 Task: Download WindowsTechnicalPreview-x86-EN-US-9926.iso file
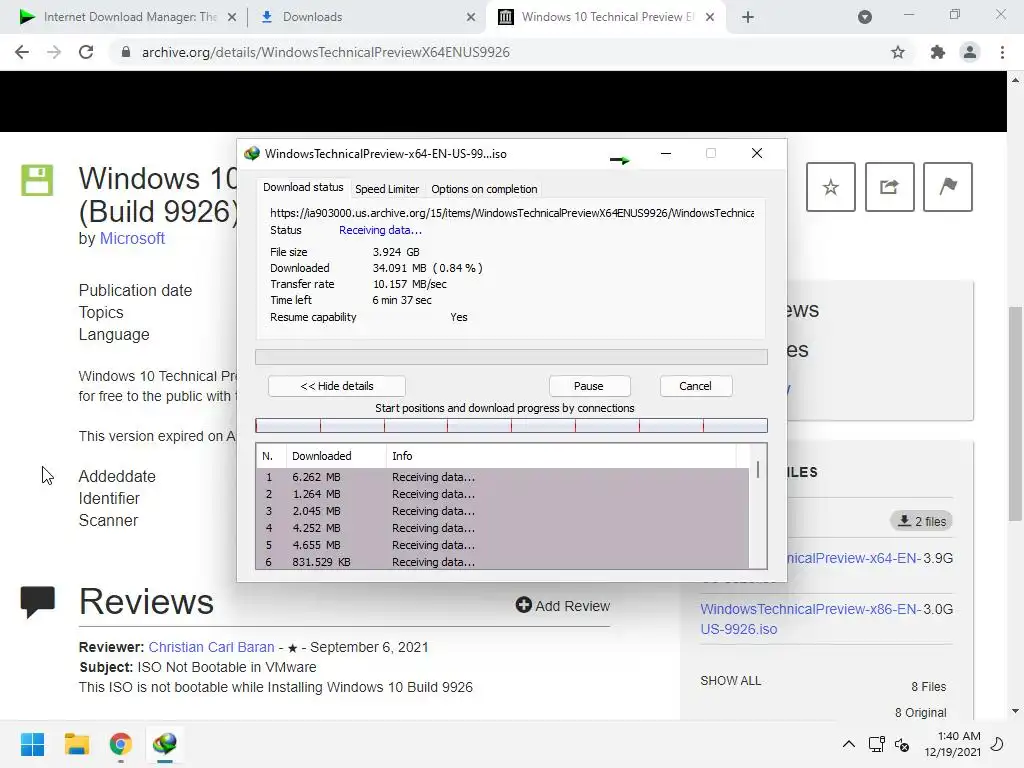pyautogui.click(x=810, y=619)
